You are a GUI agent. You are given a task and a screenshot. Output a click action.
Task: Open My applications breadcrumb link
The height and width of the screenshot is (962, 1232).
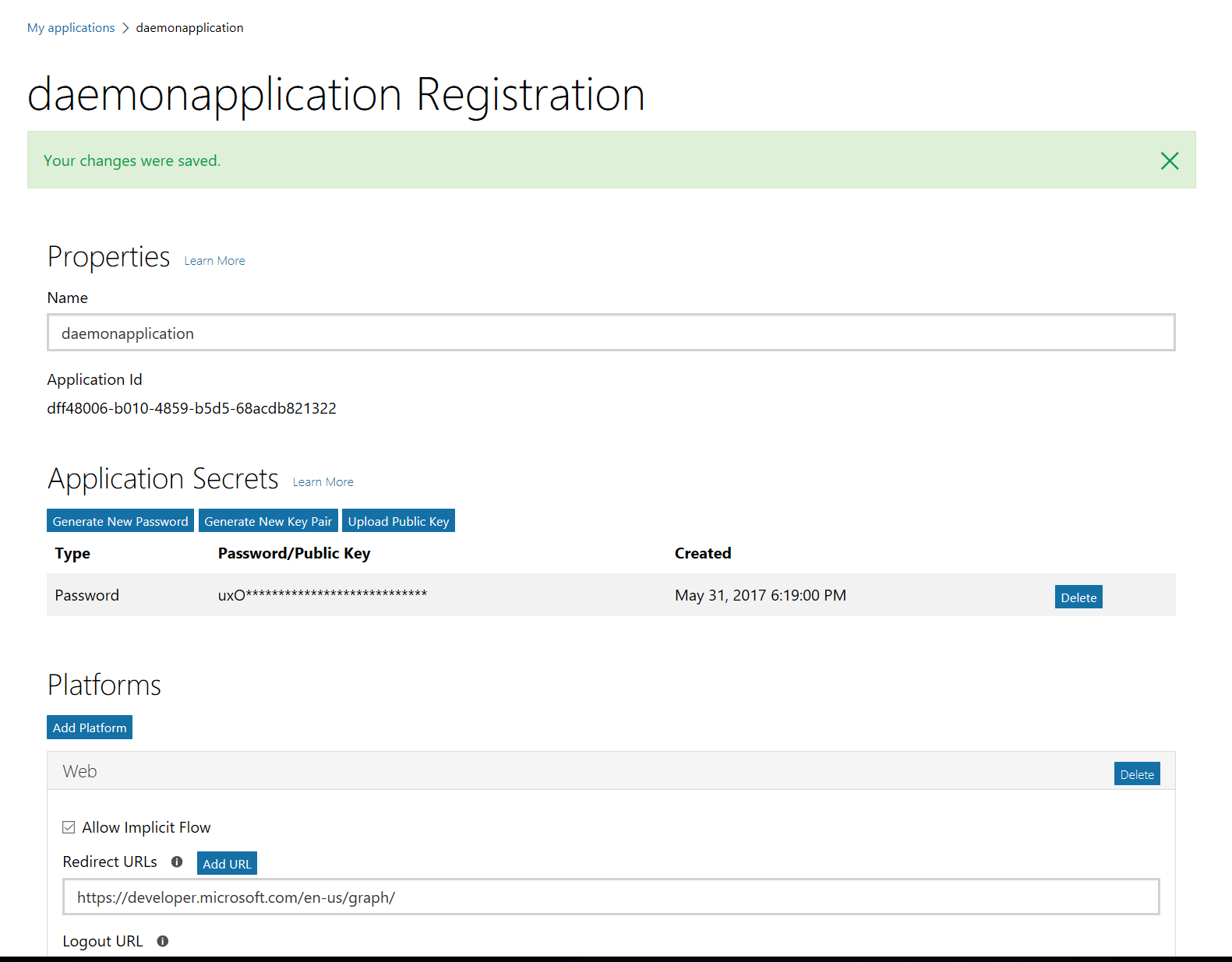pyautogui.click(x=71, y=28)
